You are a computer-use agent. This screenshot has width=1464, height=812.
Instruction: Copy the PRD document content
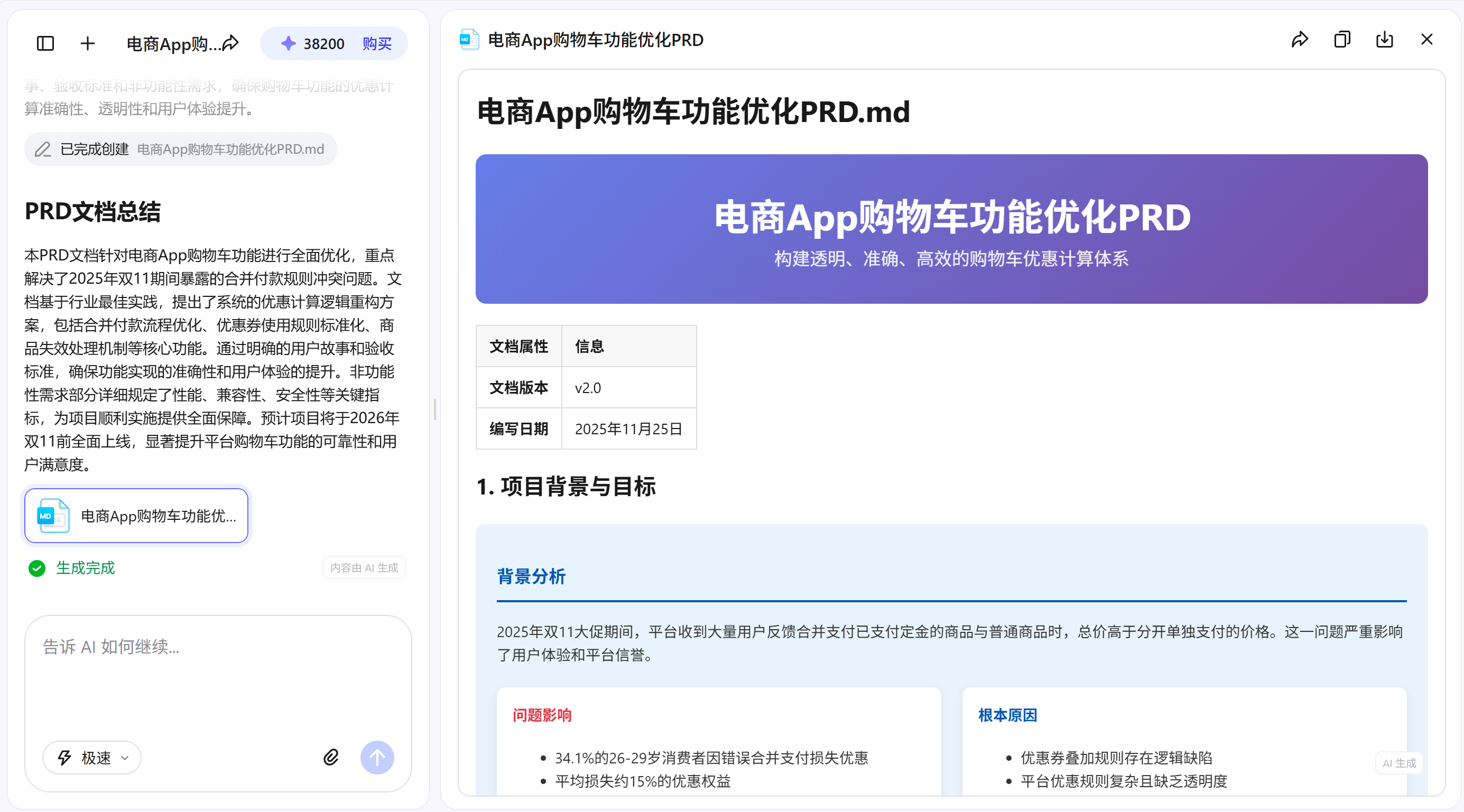pyautogui.click(x=1342, y=39)
